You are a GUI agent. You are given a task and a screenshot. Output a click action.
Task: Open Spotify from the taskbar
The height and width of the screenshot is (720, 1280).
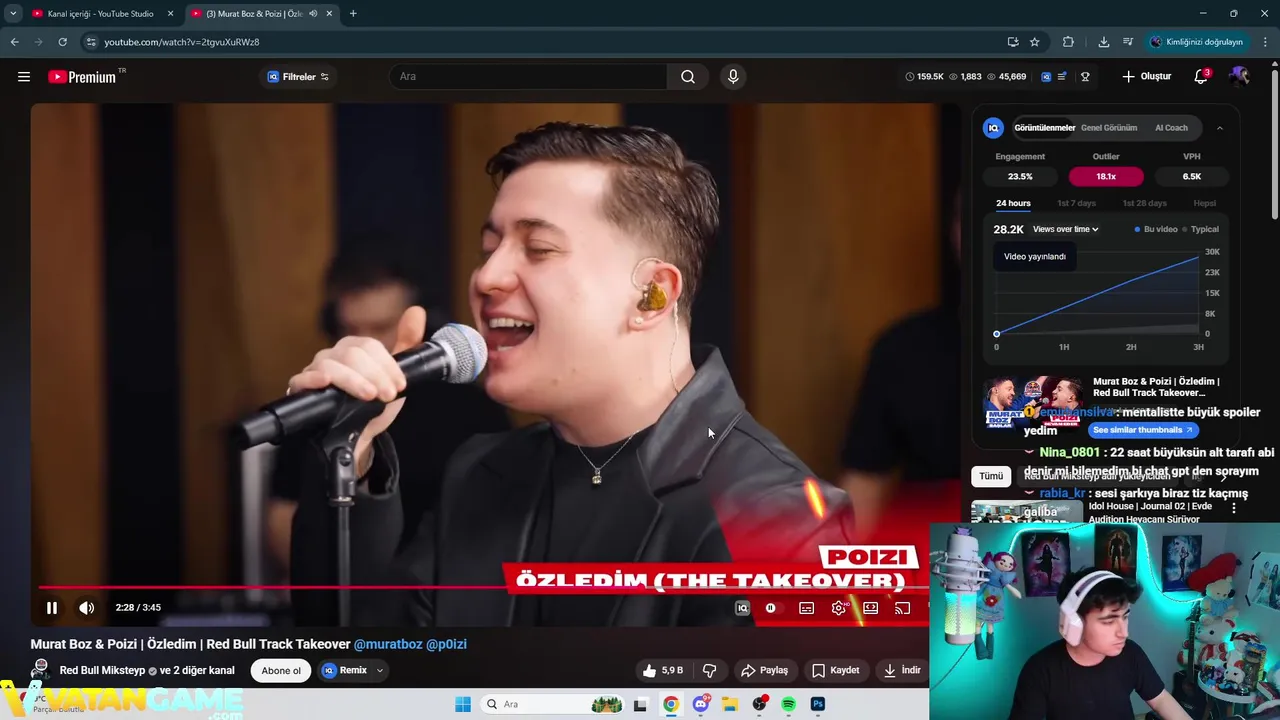coord(788,704)
